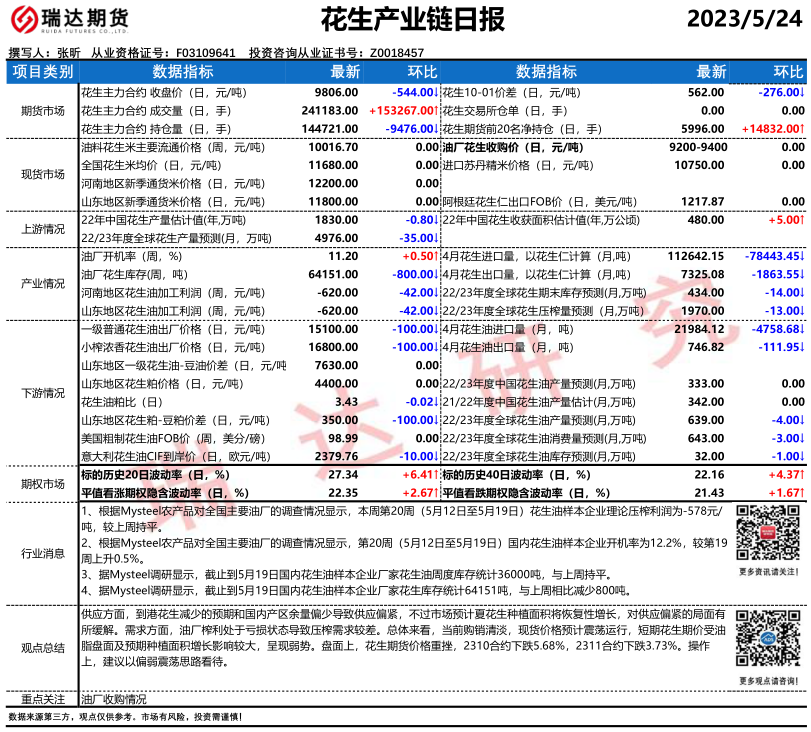Click the +153267.00 volume change value
Image resolution: width=811 pixels, height=732 pixels.
pyautogui.click(x=402, y=110)
